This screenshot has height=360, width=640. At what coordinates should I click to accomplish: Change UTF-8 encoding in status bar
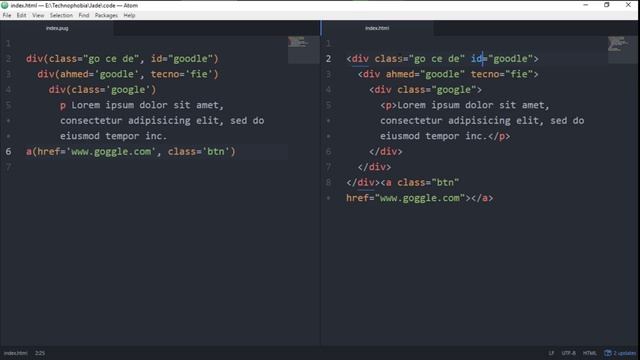pyautogui.click(x=569, y=353)
